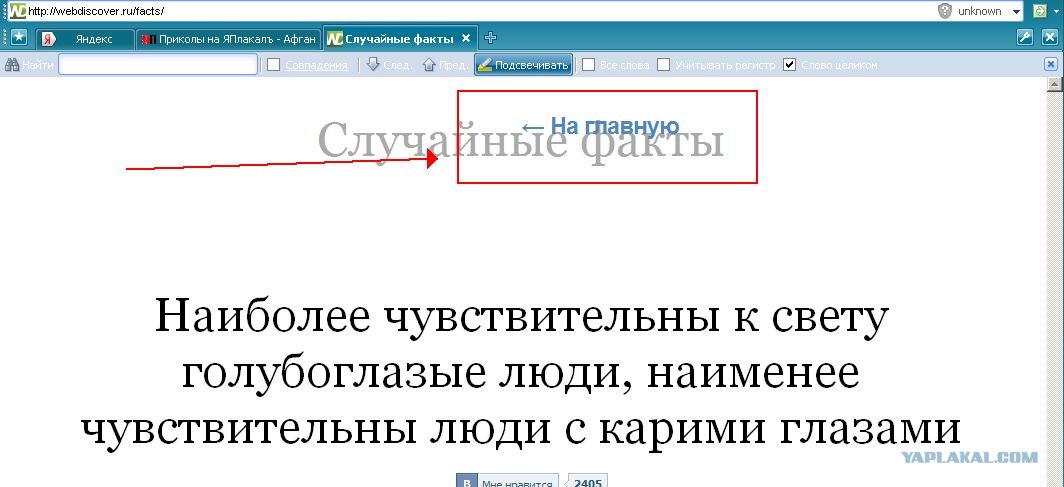Select the Случайные факты tab
Viewport: 1064px width, 487px height.
(x=400, y=39)
